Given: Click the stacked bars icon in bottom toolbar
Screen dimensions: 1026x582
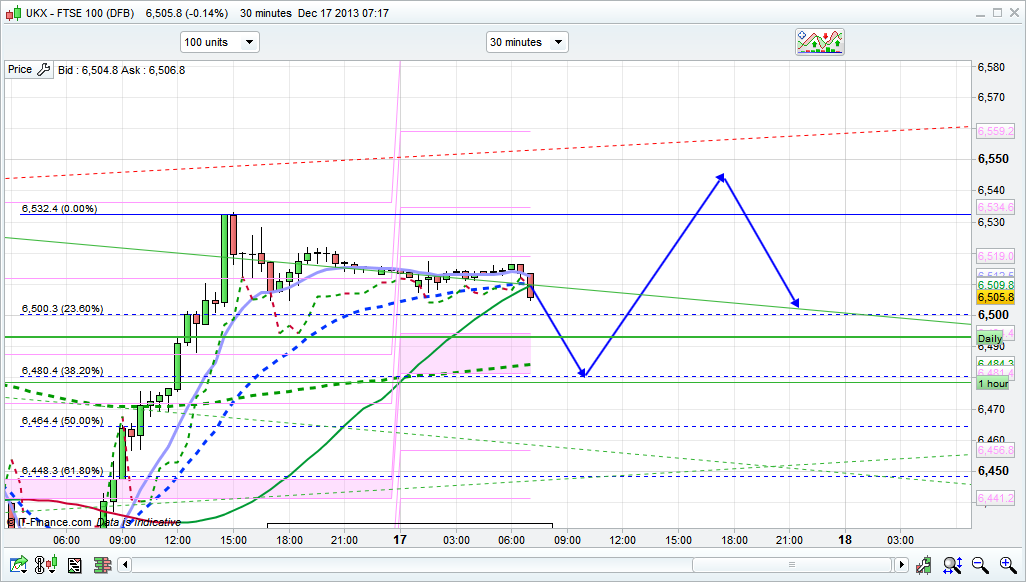Looking at the screenshot, I should pos(101,565).
